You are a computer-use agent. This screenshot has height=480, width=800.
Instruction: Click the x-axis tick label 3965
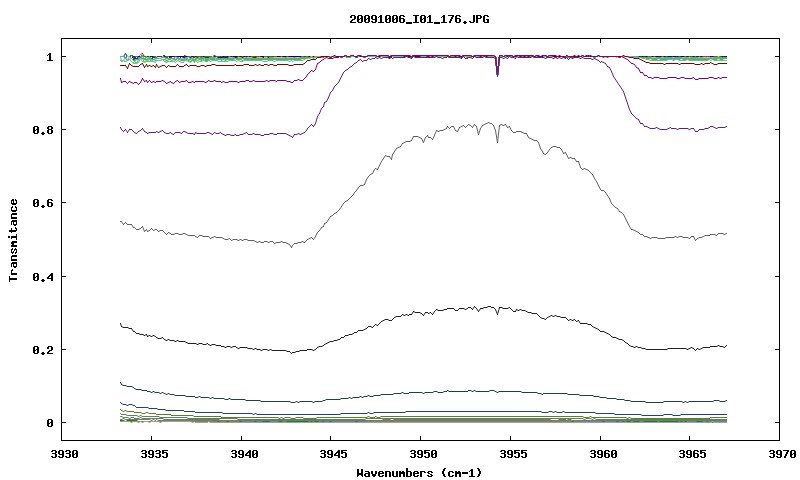(692, 454)
